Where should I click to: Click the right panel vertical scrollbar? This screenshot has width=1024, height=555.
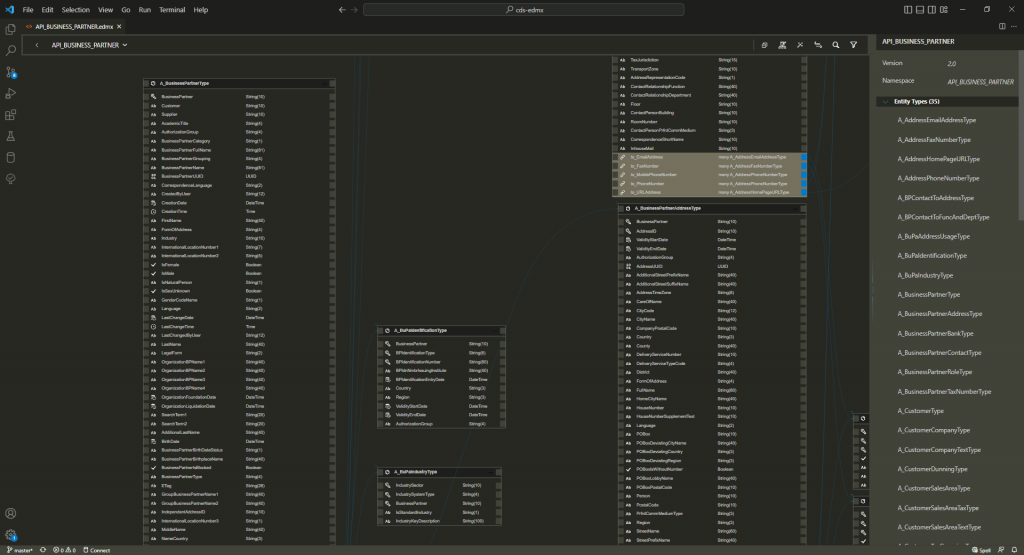pyautogui.click(x=1021, y=137)
